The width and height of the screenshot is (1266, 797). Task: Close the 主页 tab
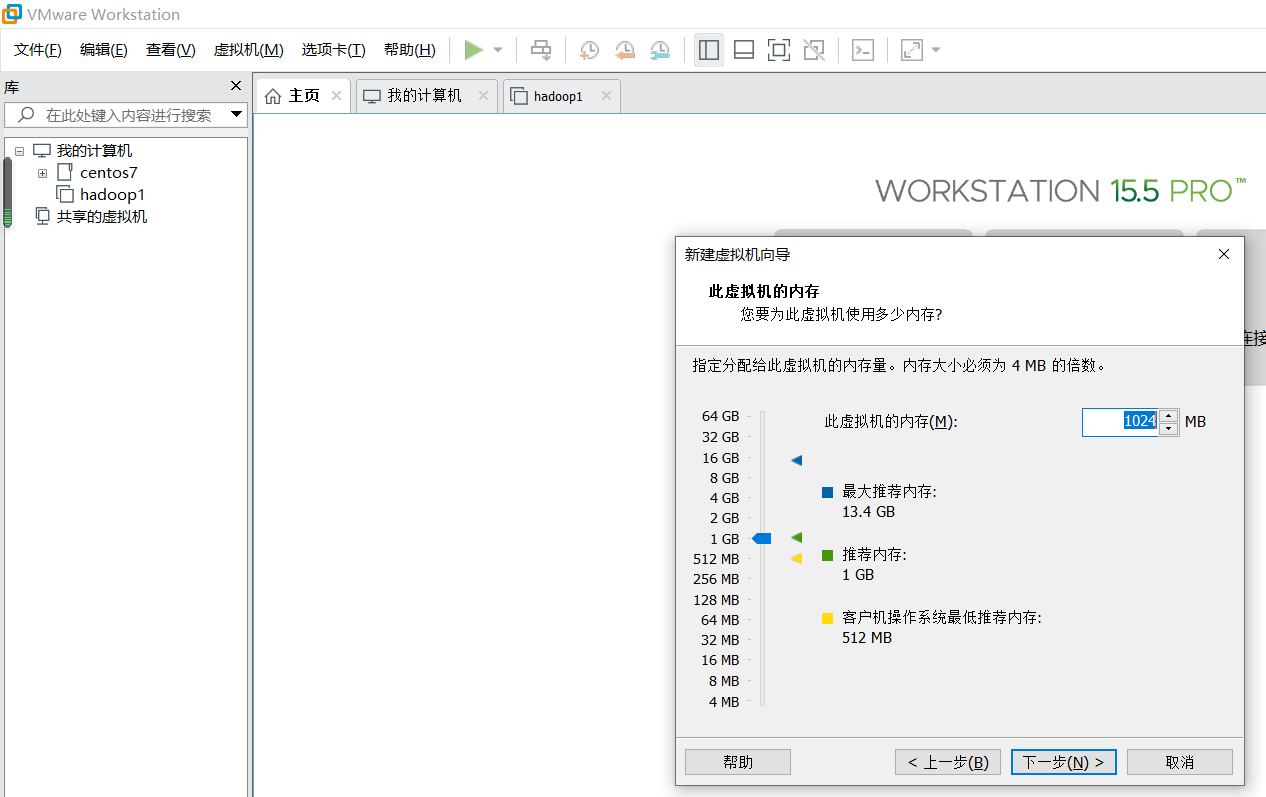tap(337, 96)
